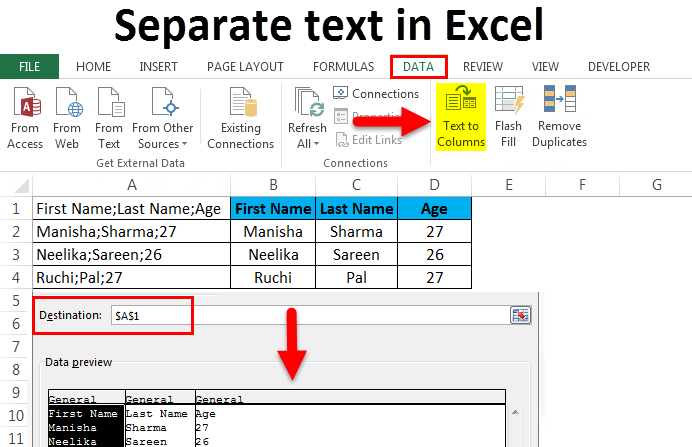Open the VIEW tab
Image resolution: width=692 pixels, height=447 pixels.
[x=545, y=67]
